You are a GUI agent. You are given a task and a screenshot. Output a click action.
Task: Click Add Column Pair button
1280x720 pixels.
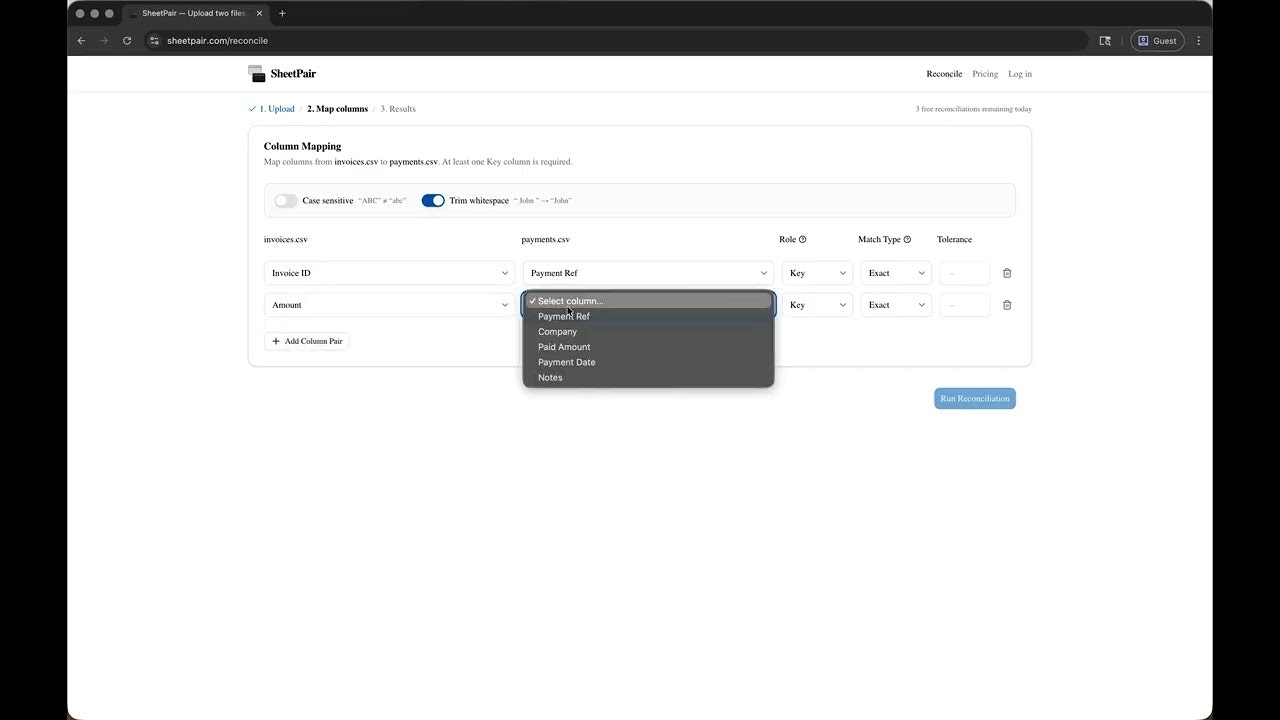[x=307, y=341]
